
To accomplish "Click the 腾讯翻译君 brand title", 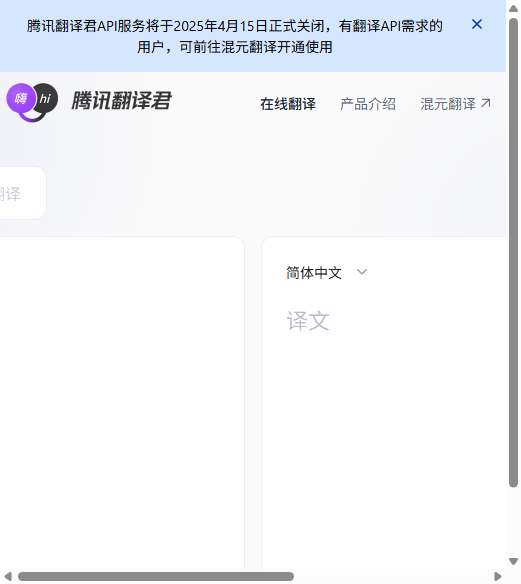I will 121,101.
